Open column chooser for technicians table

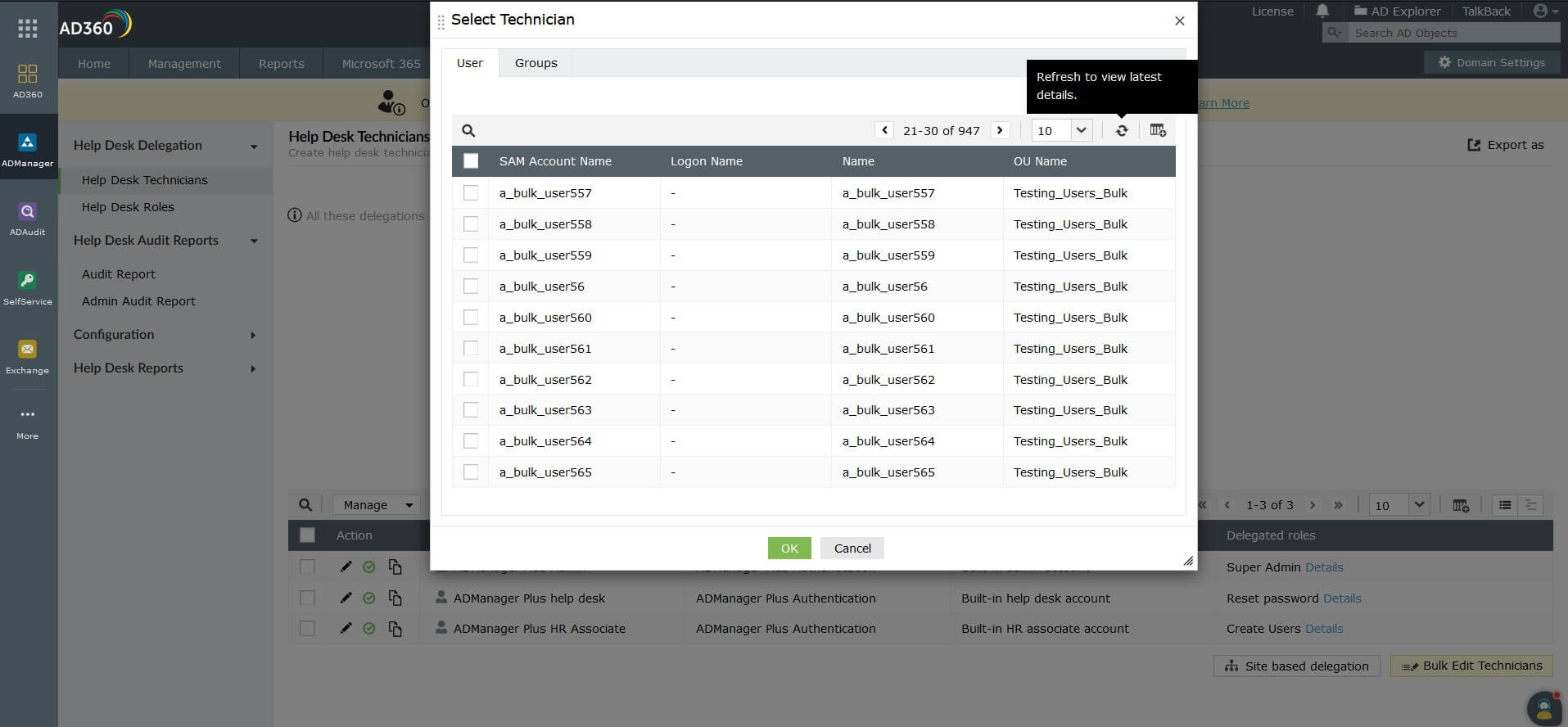point(1461,505)
